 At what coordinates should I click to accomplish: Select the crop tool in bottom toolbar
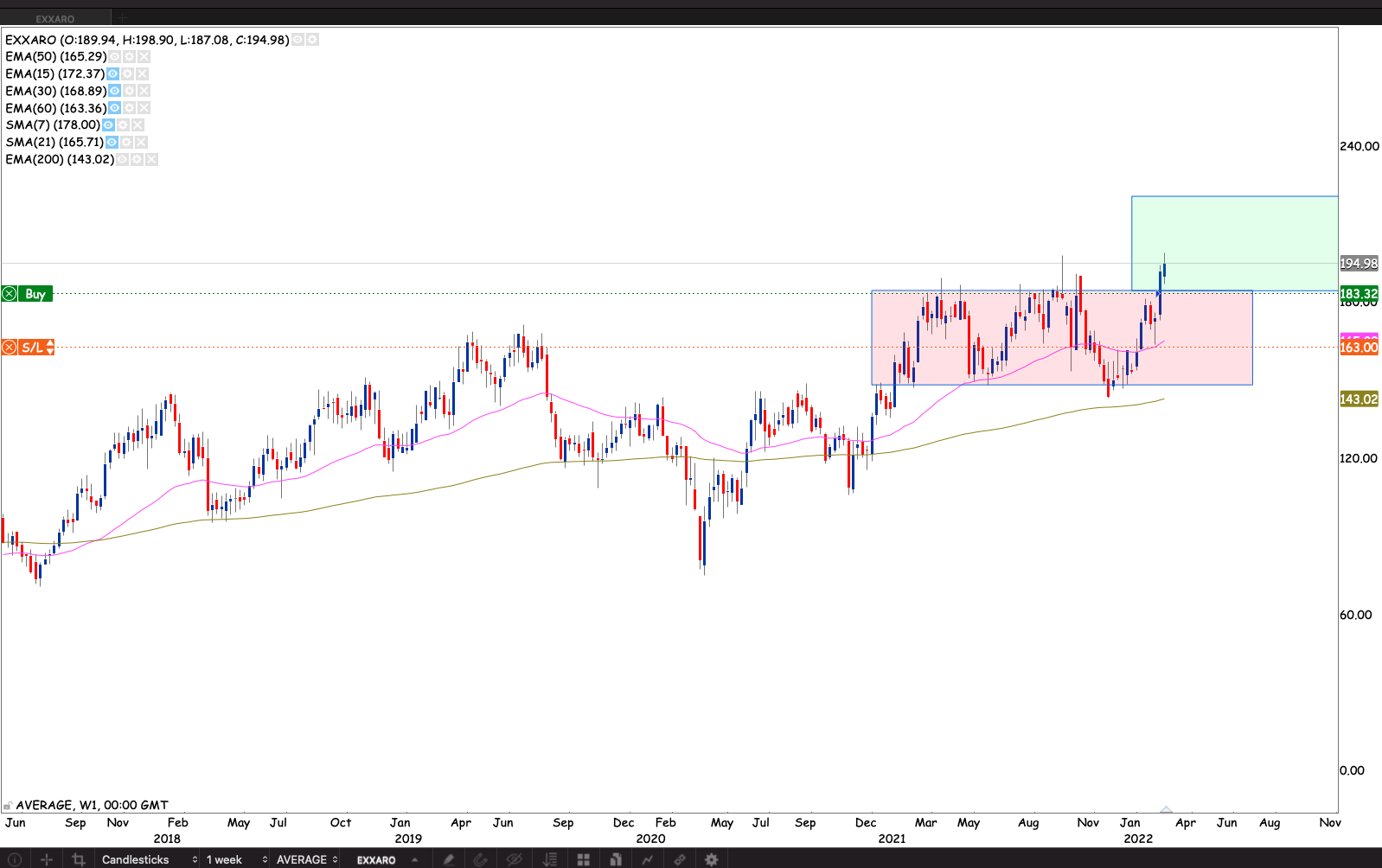click(79, 859)
